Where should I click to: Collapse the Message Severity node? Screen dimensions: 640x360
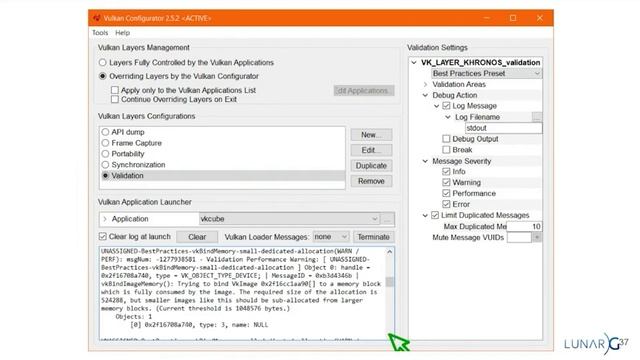pos(425,161)
